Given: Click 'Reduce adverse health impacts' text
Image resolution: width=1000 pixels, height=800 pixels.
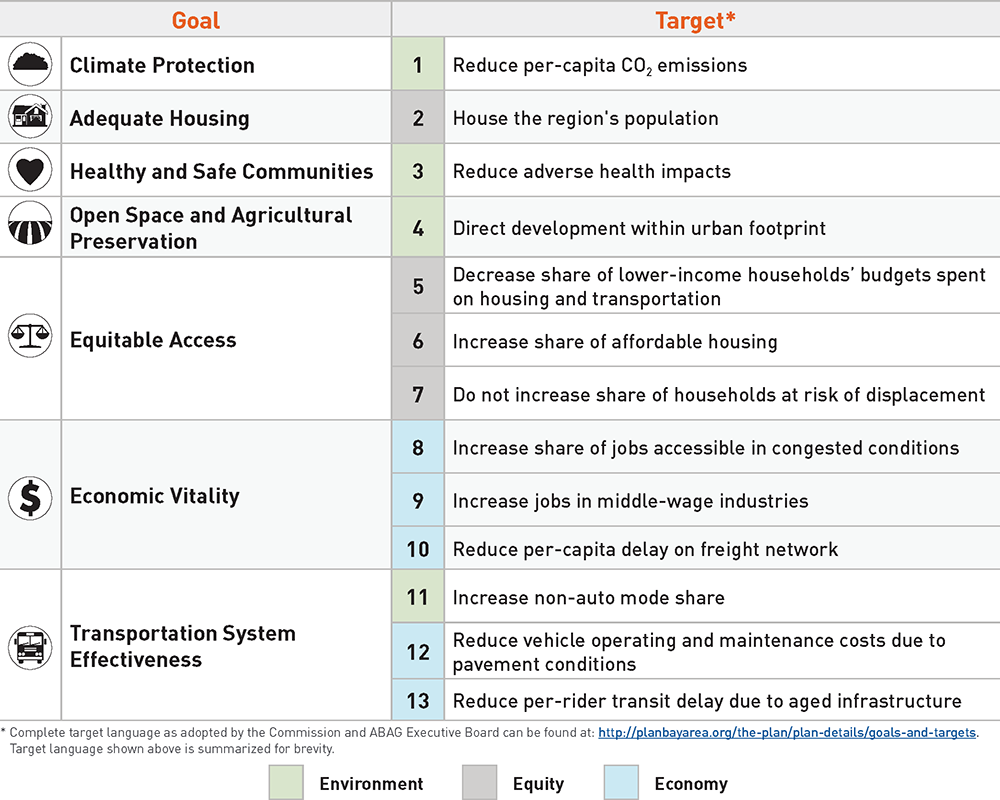Looking at the screenshot, I should coord(592,171).
